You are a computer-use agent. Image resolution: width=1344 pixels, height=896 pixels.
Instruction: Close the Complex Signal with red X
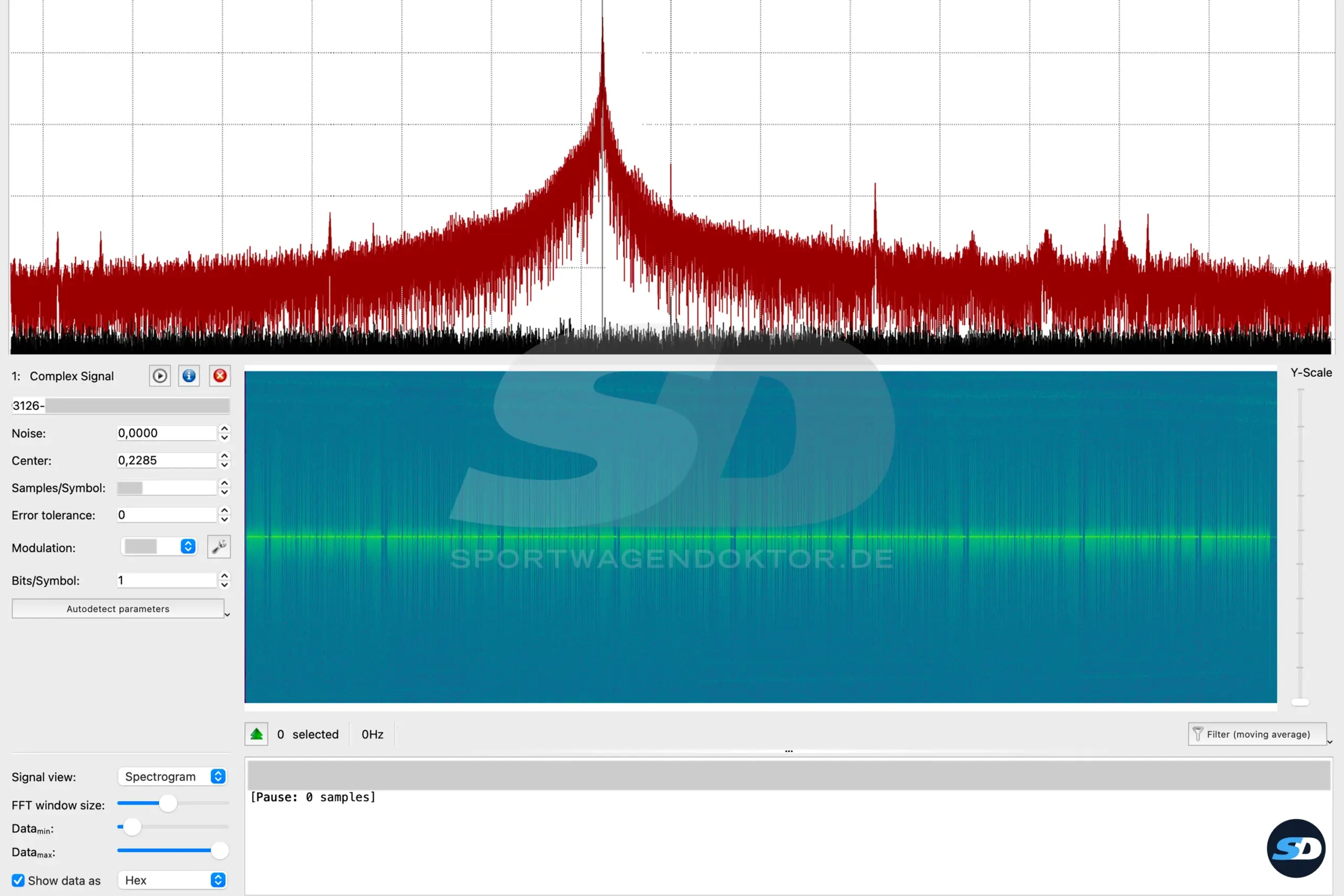pyautogui.click(x=220, y=376)
